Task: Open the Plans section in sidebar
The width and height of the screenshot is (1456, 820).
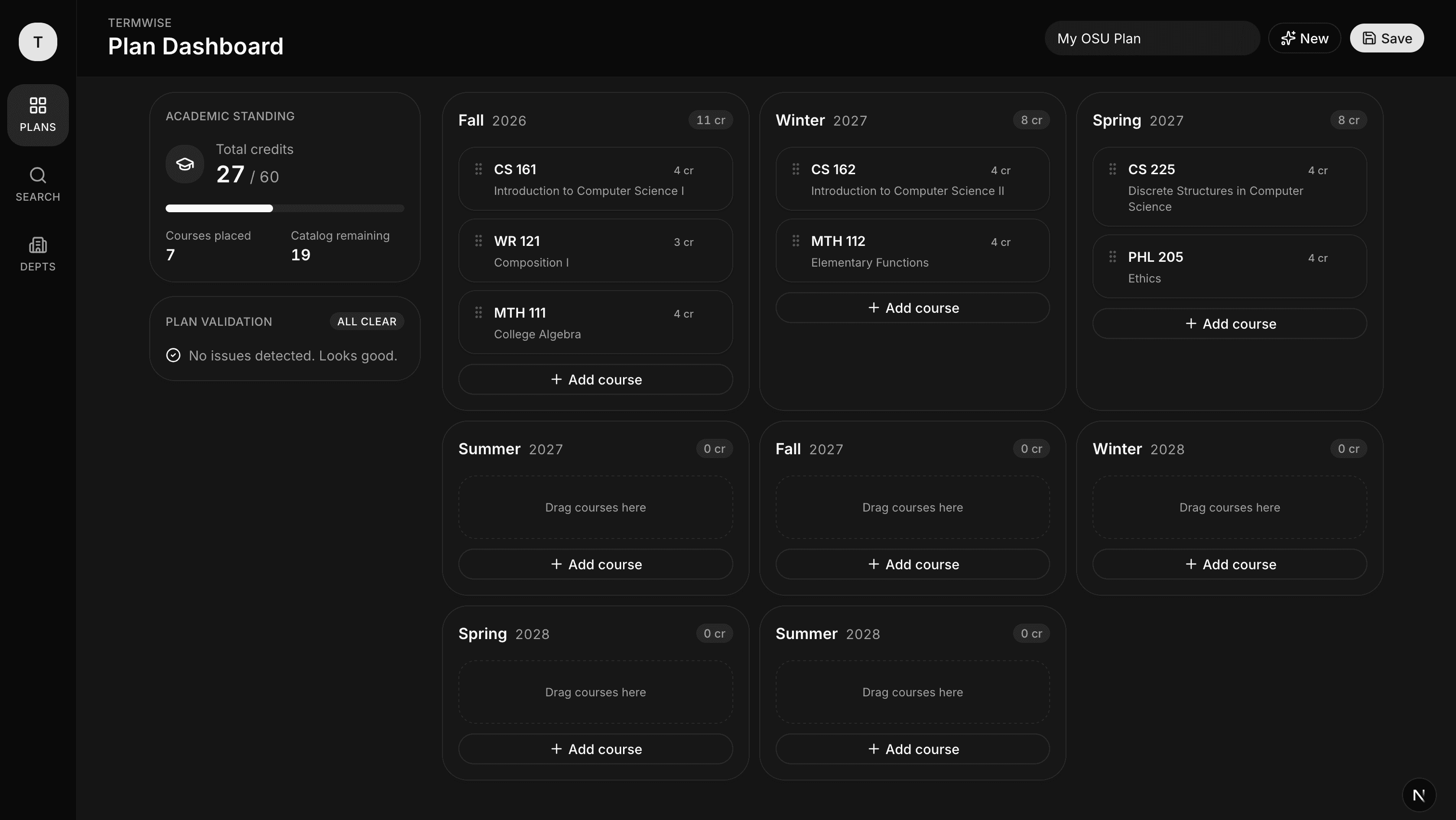Action: click(x=38, y=115)
